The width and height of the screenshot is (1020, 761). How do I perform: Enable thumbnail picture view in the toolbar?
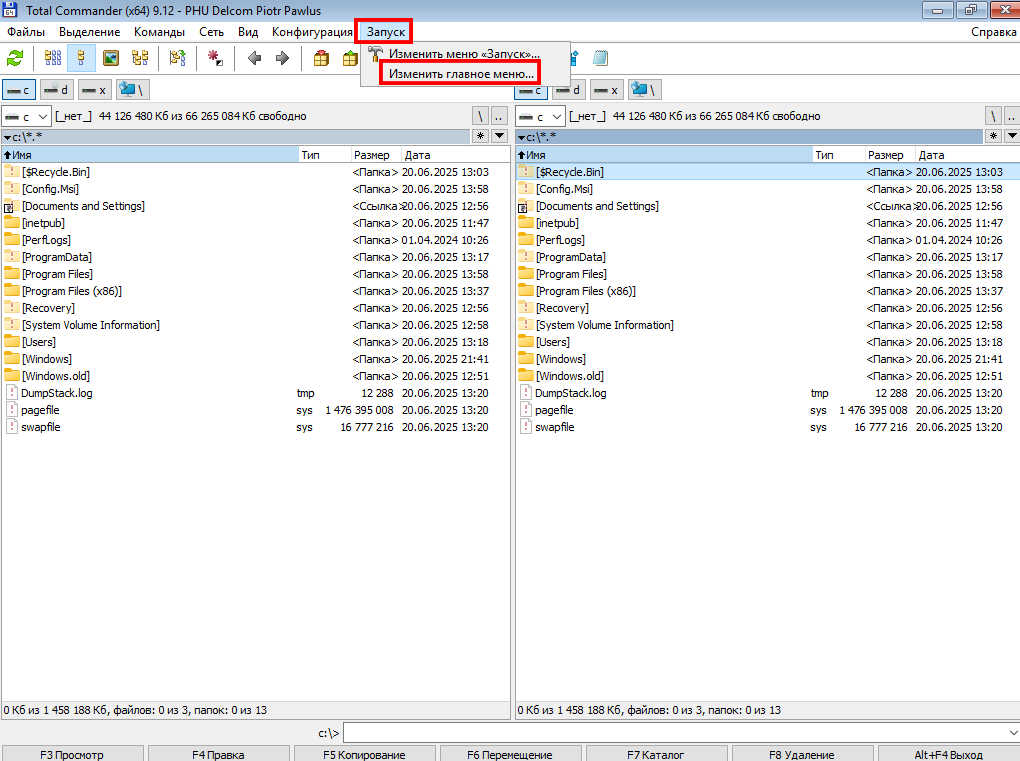111,59
